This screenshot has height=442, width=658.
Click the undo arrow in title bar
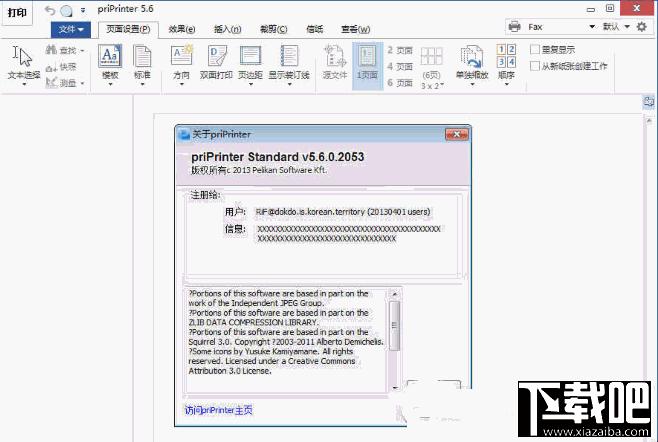tap(50, 10)
